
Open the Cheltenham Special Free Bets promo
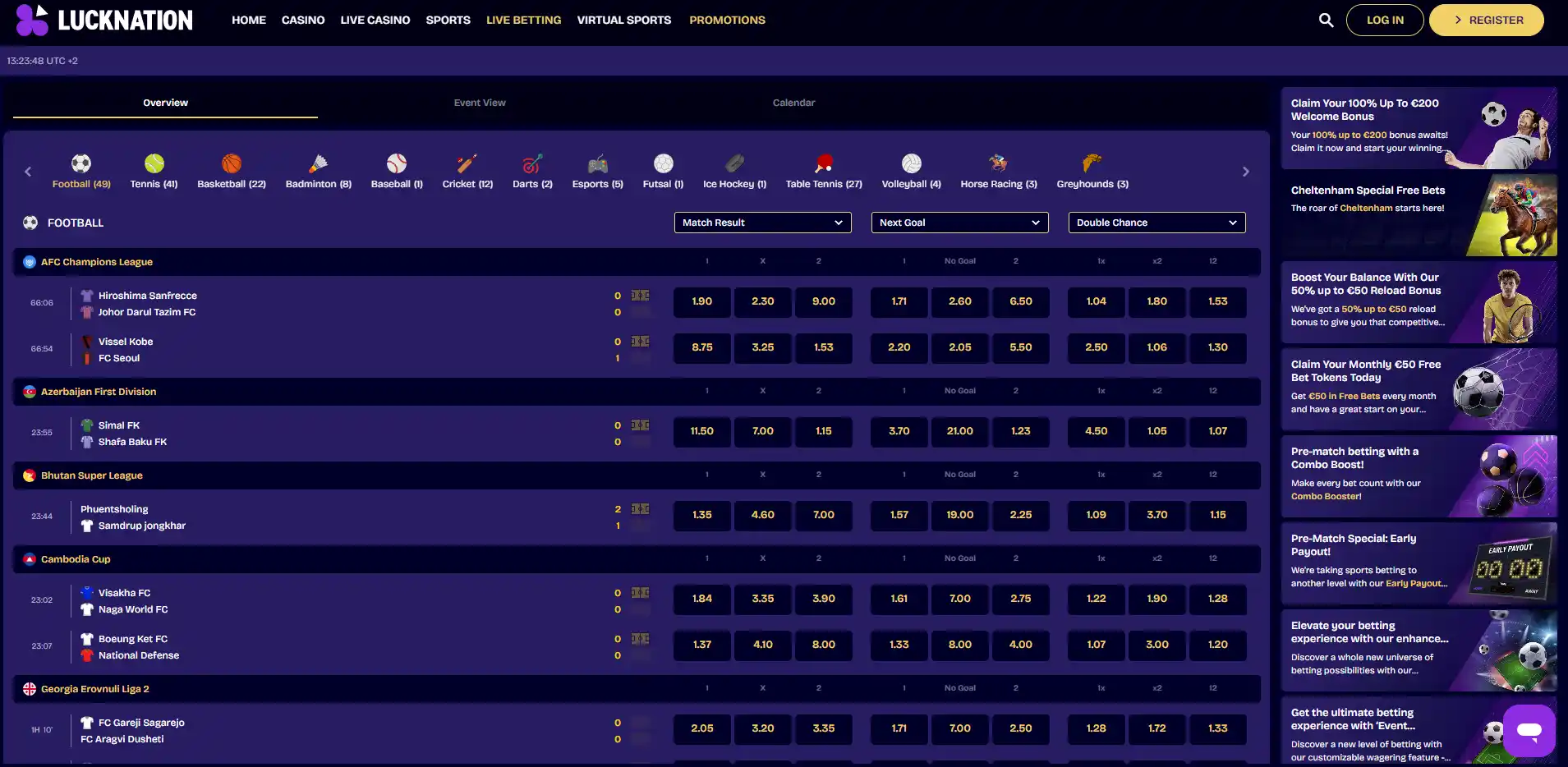[x=1419, y=215]
